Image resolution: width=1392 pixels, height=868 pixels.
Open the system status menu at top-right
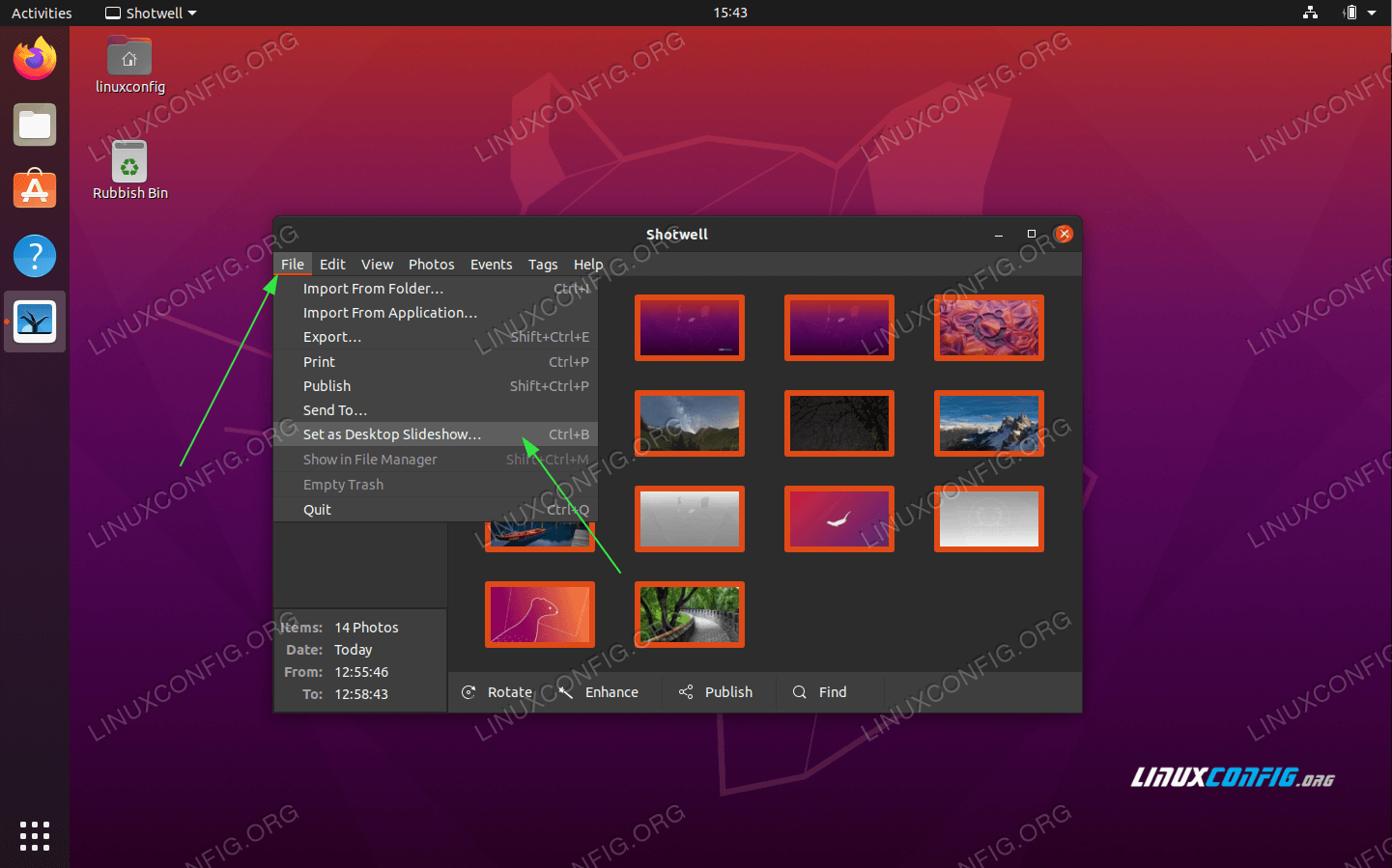pyautogui.click(x=1362, y=13)
